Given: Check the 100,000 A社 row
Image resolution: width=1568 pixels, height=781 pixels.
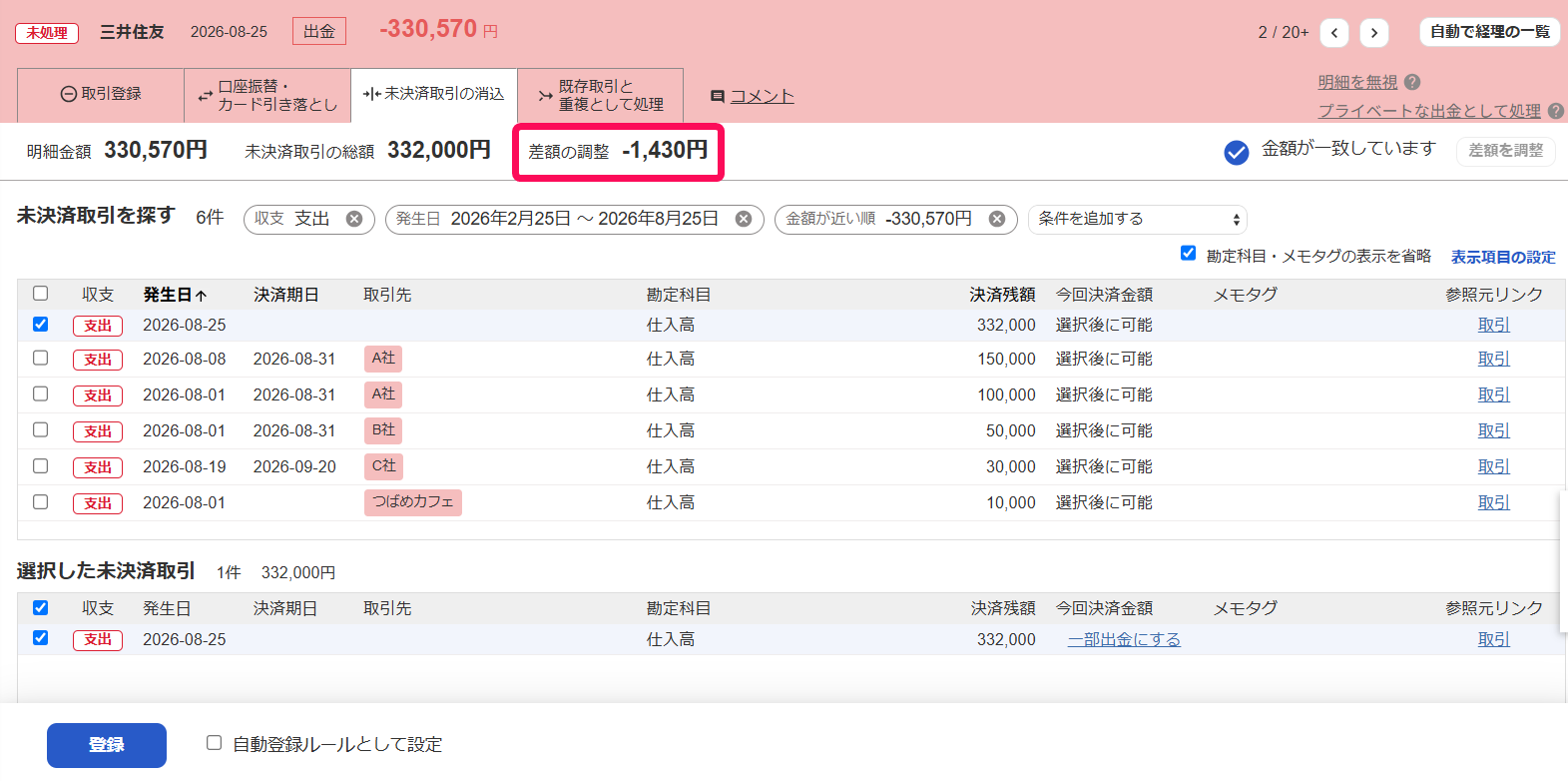Looking at the screenshot, I should pyautogui.click(x=40, y=393).
